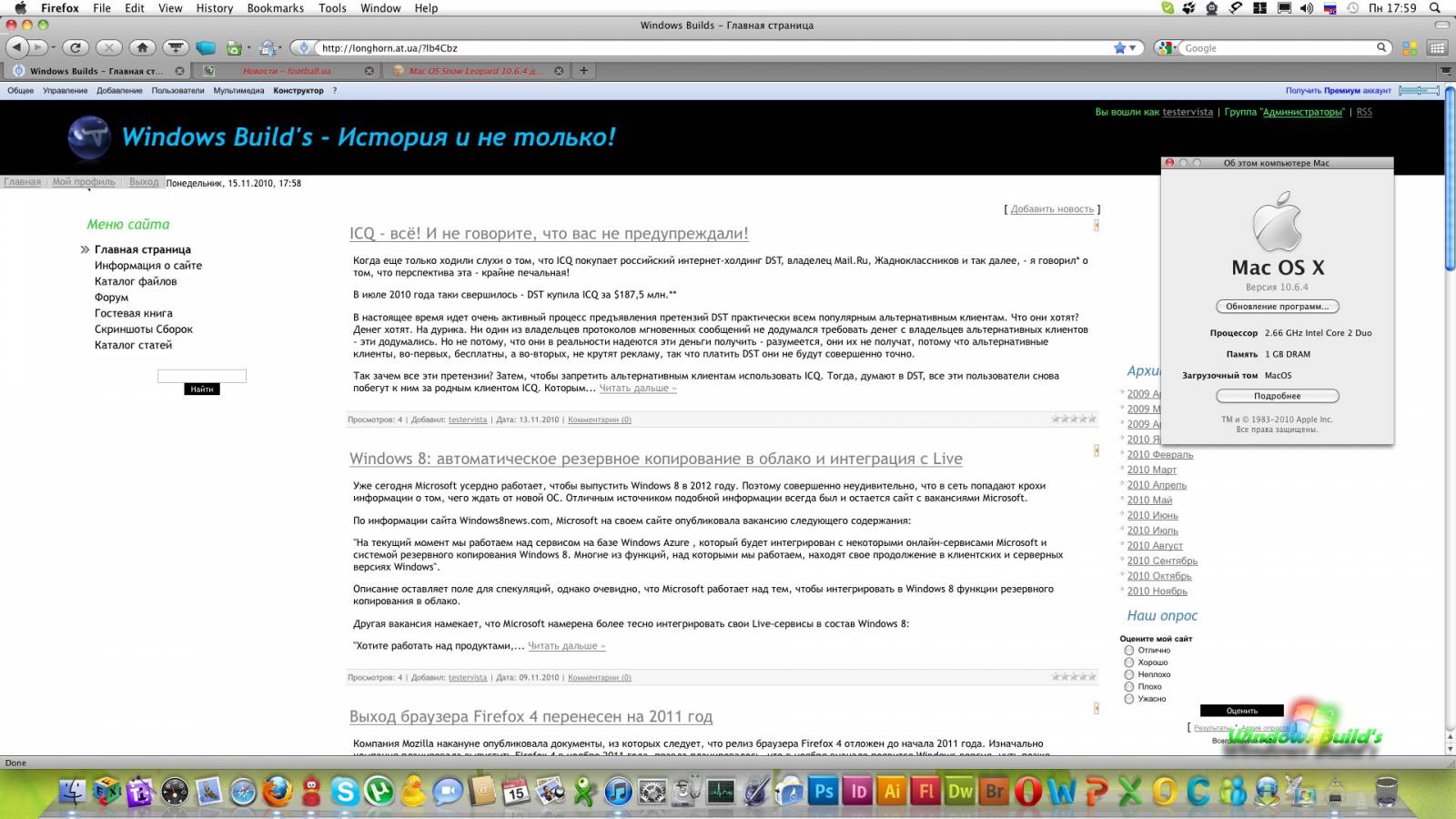Open a new tab with plus button
Screen dimensions: 1456x819
click(583, 70)
